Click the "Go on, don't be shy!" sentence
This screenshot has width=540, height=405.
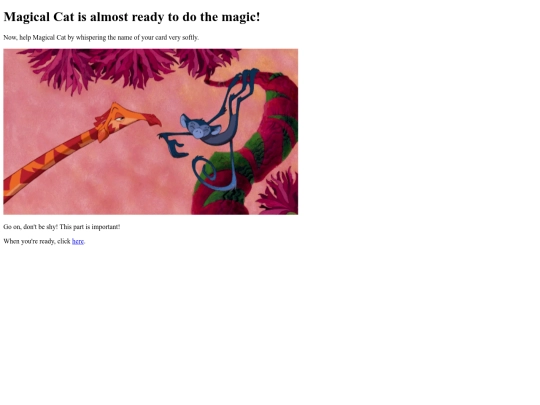[x=31, y=227]
